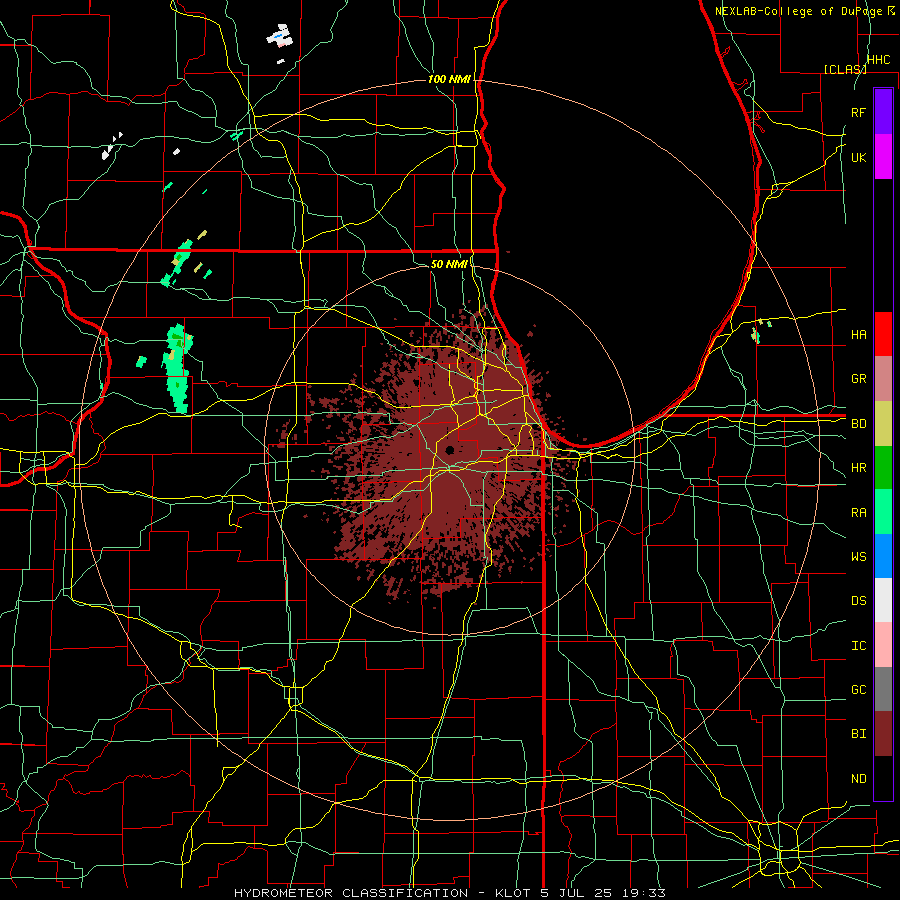Pick the bright green RA legend swatch
900x900 pixels.
[883, 511]
